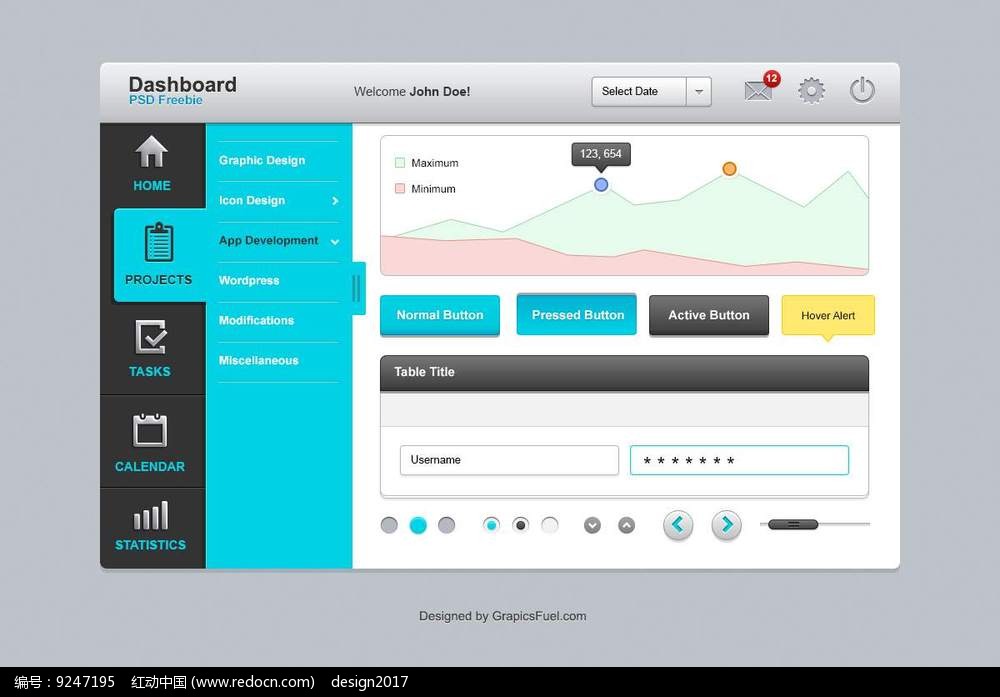Open the mail inbox envelope icon

point(759,91)
